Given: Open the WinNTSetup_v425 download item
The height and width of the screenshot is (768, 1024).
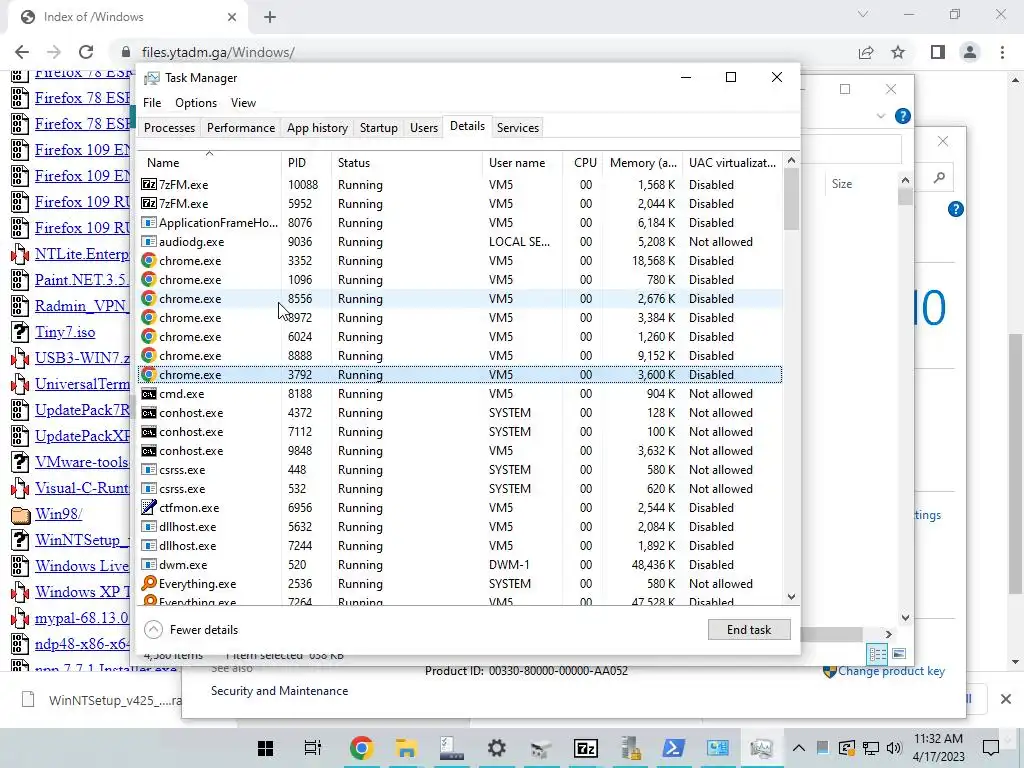Looking at the screenshot, I should [x=99, y=700].
